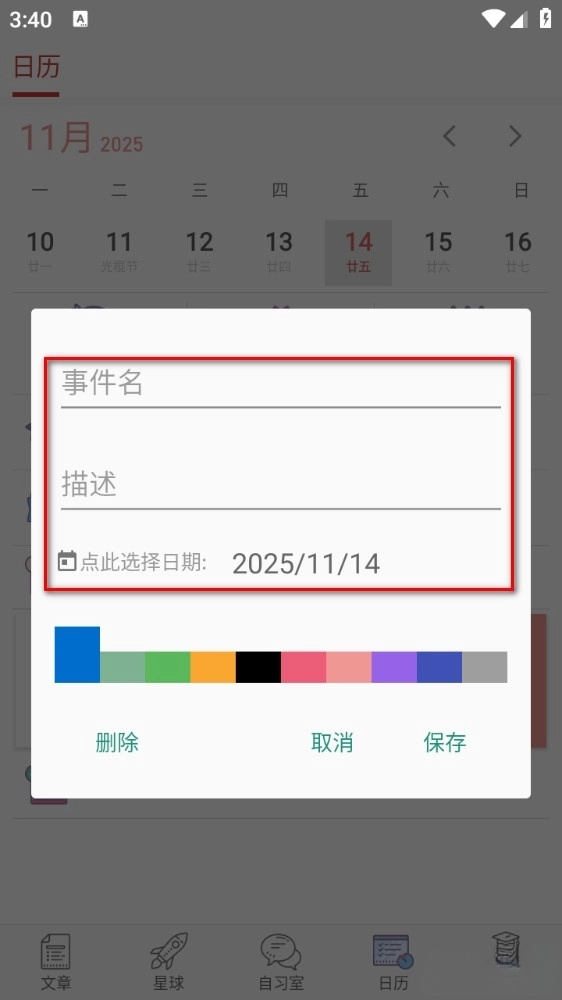Choose the blue color swatch
Screen dimensions: 562x1000
[77, 654]
